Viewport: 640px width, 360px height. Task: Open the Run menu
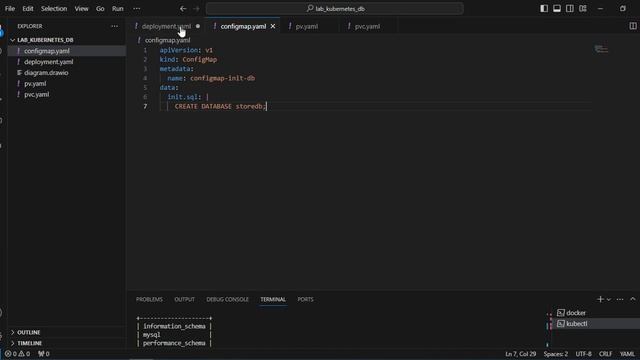(118, 9)
